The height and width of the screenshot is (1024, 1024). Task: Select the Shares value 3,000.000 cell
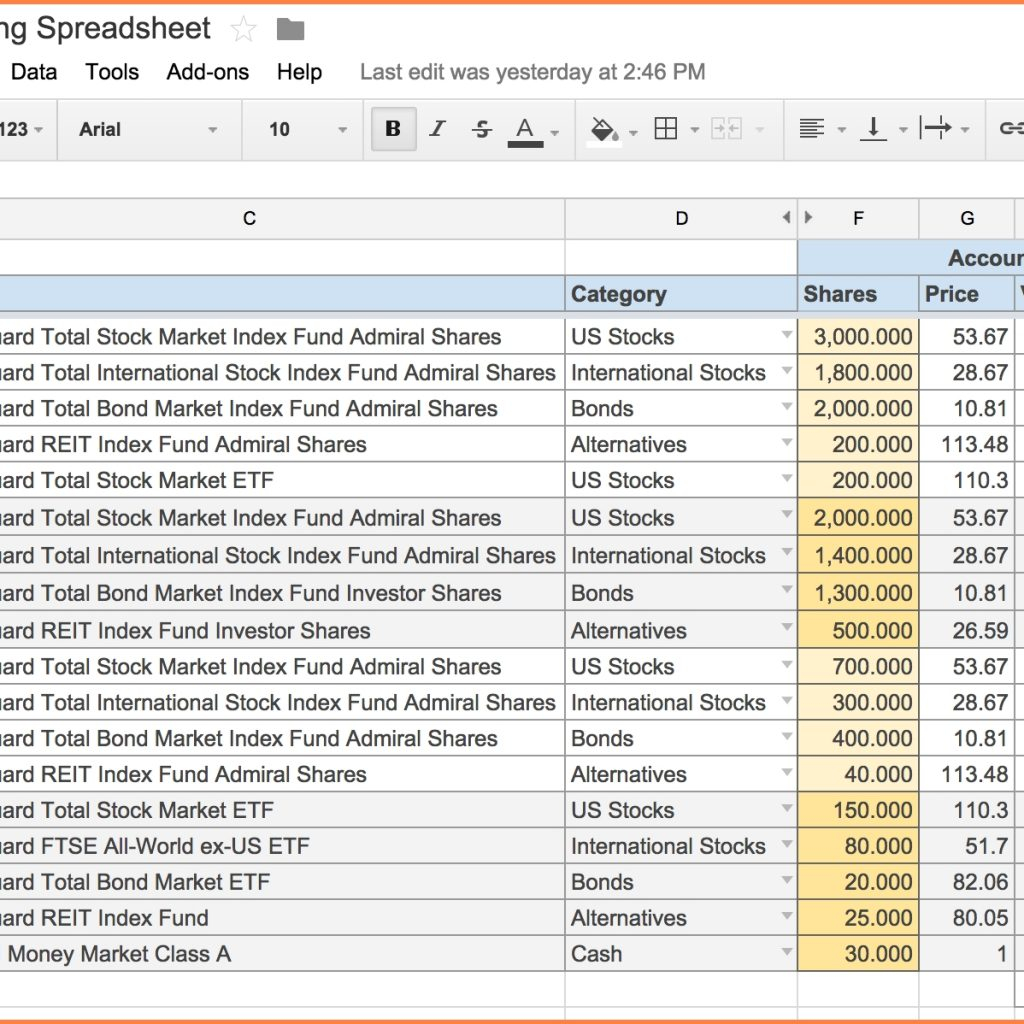(x=856, y=336)
